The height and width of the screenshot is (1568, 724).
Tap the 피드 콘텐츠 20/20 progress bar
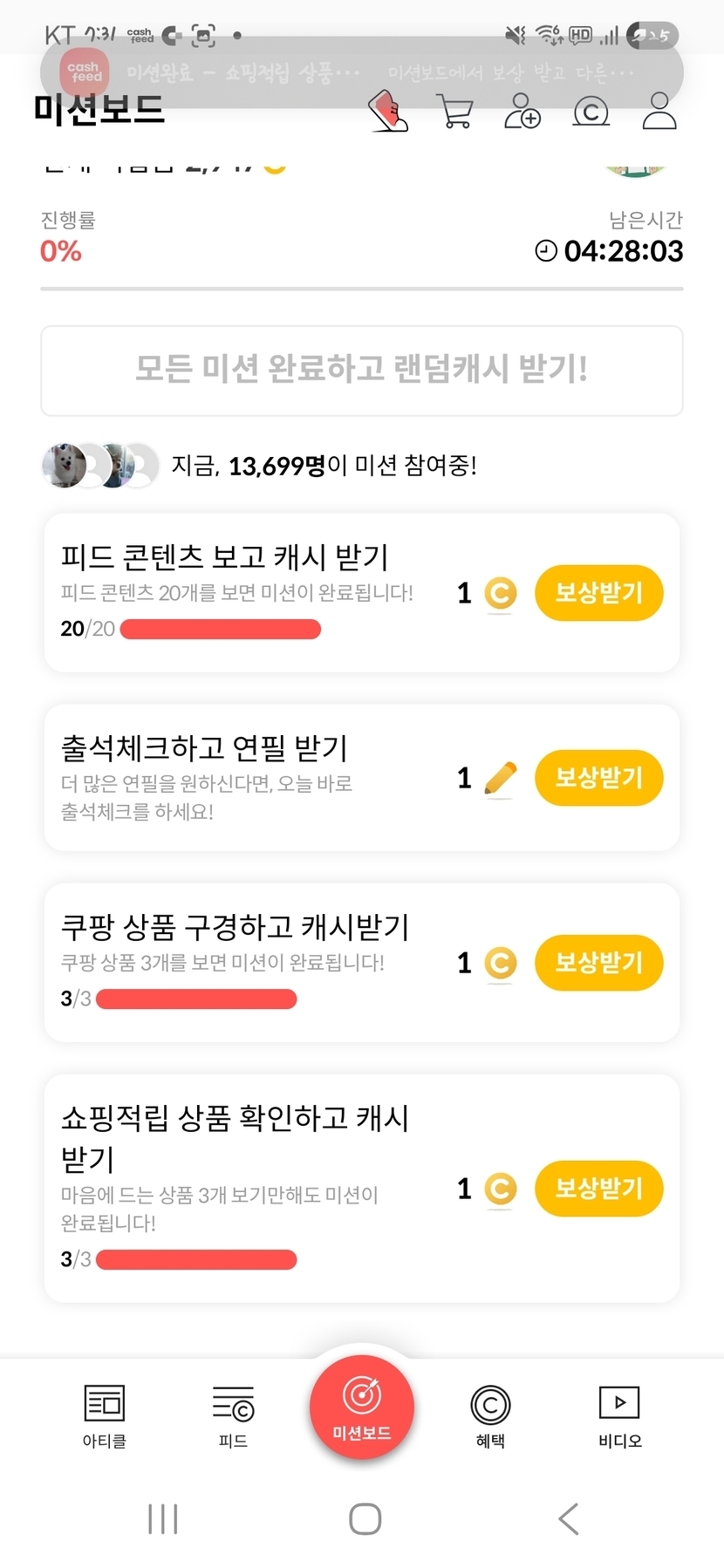pyautogui.click(x=220, y=630)
